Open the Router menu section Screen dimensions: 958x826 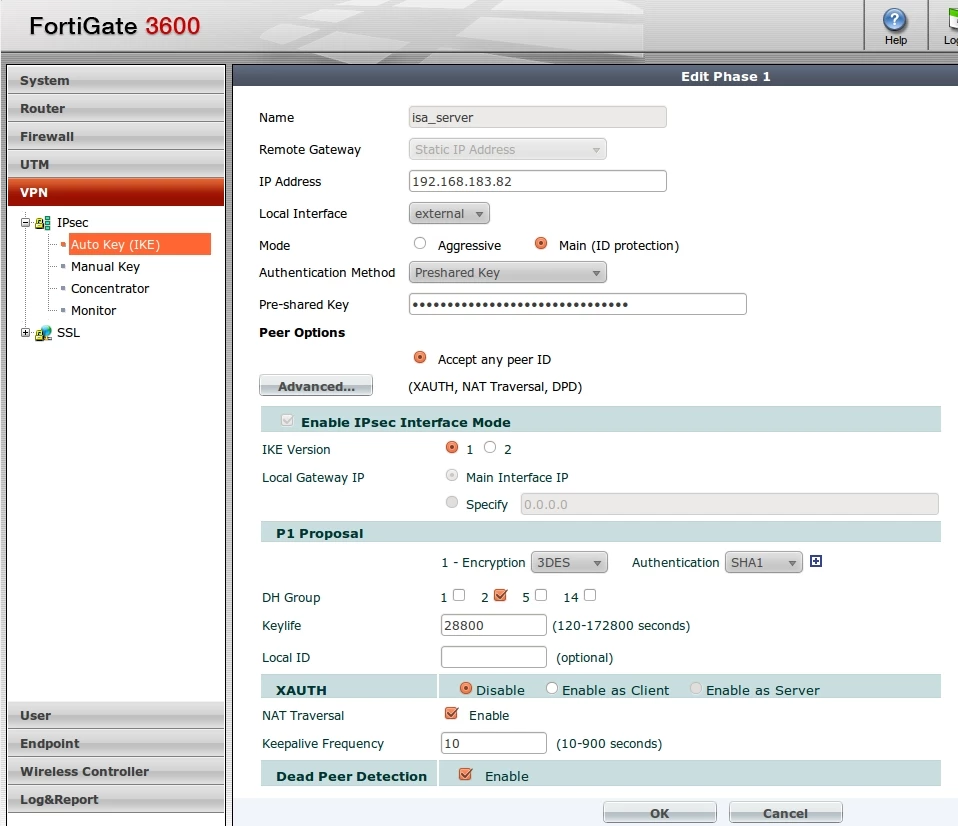(x=116, y=108)
